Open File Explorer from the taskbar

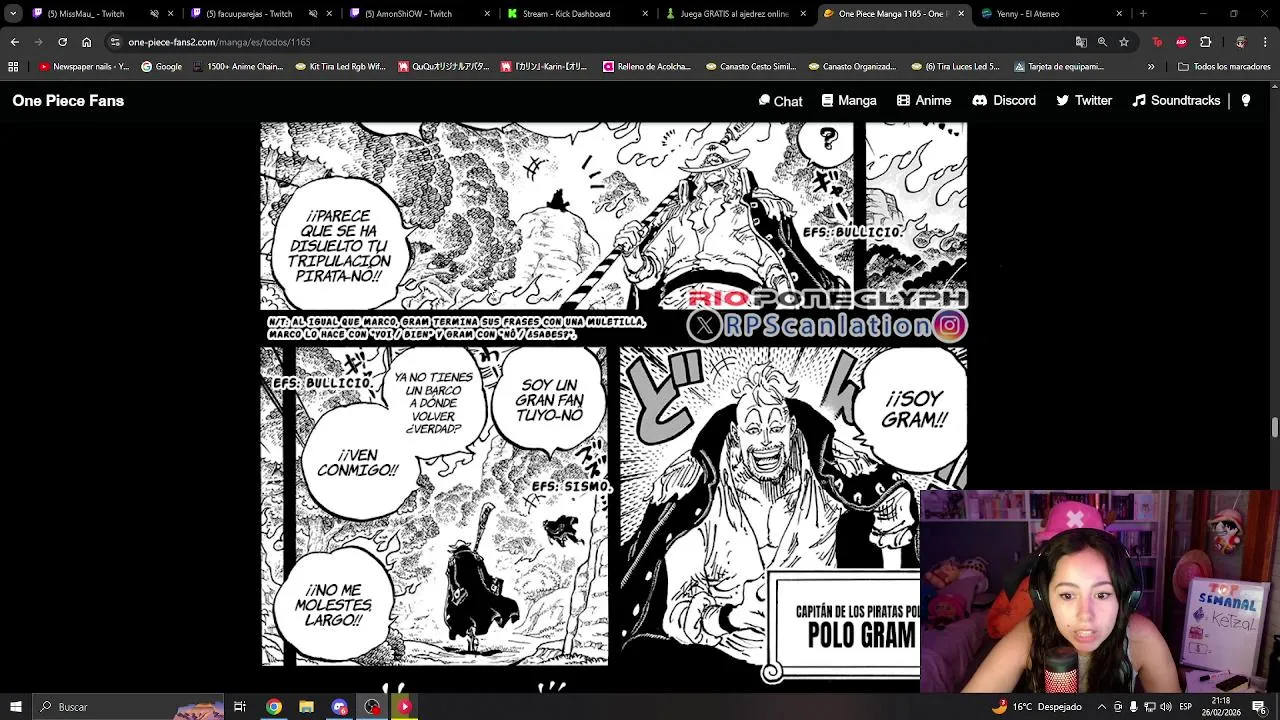[306, 707]
